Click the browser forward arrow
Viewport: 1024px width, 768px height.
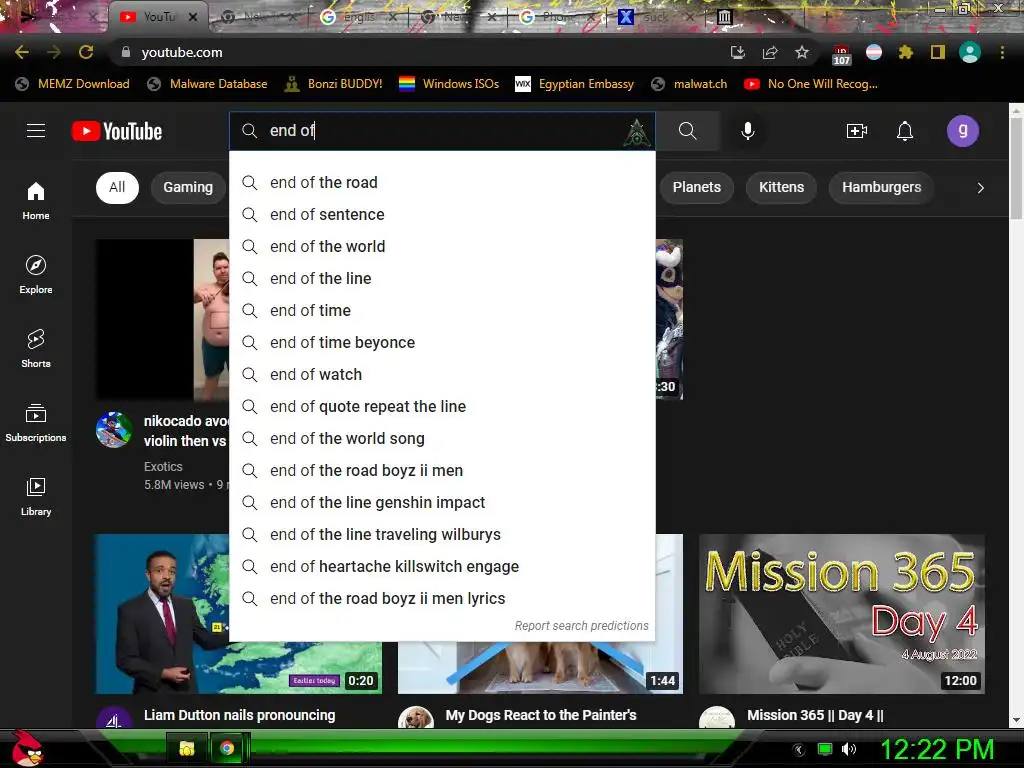coord(54,52)
